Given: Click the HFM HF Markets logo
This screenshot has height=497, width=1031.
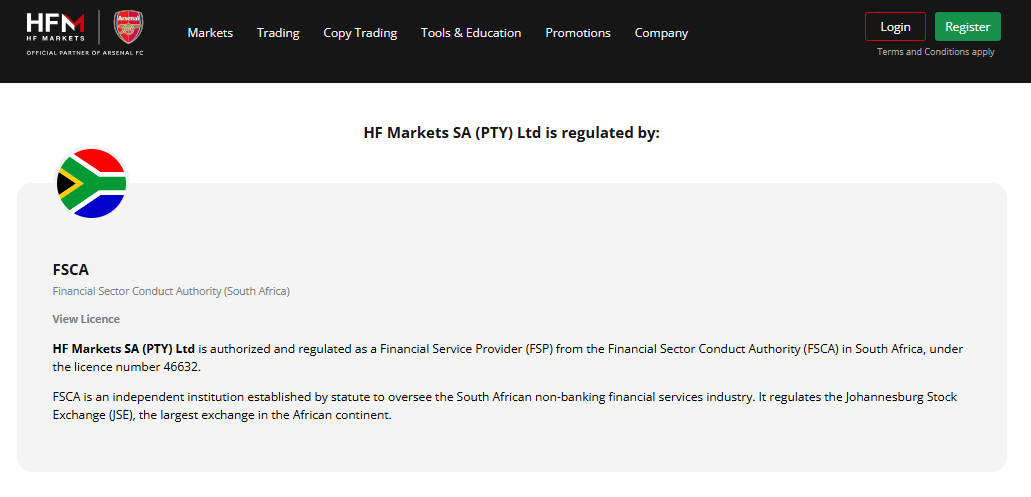Looking at the screenshot, I should 55,27.
